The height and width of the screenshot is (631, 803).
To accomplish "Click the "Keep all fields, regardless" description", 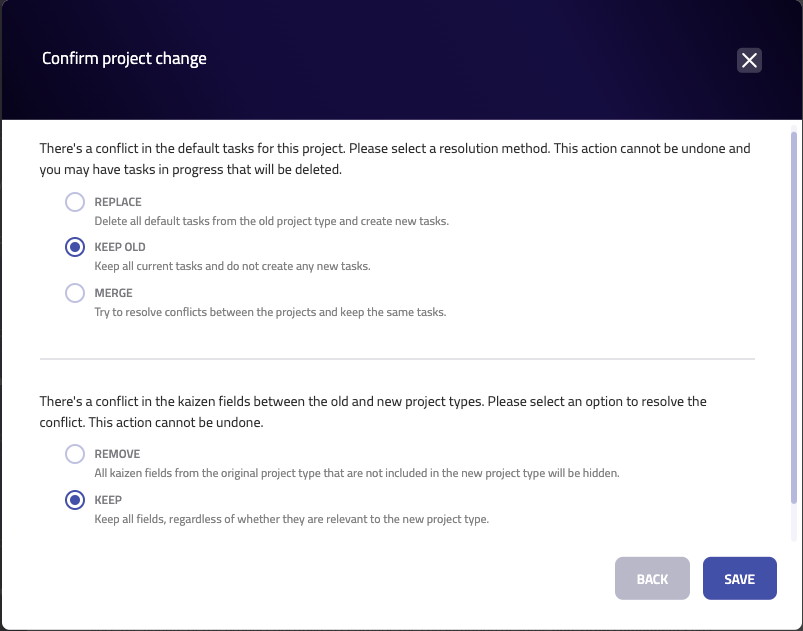I will [291, 519].
